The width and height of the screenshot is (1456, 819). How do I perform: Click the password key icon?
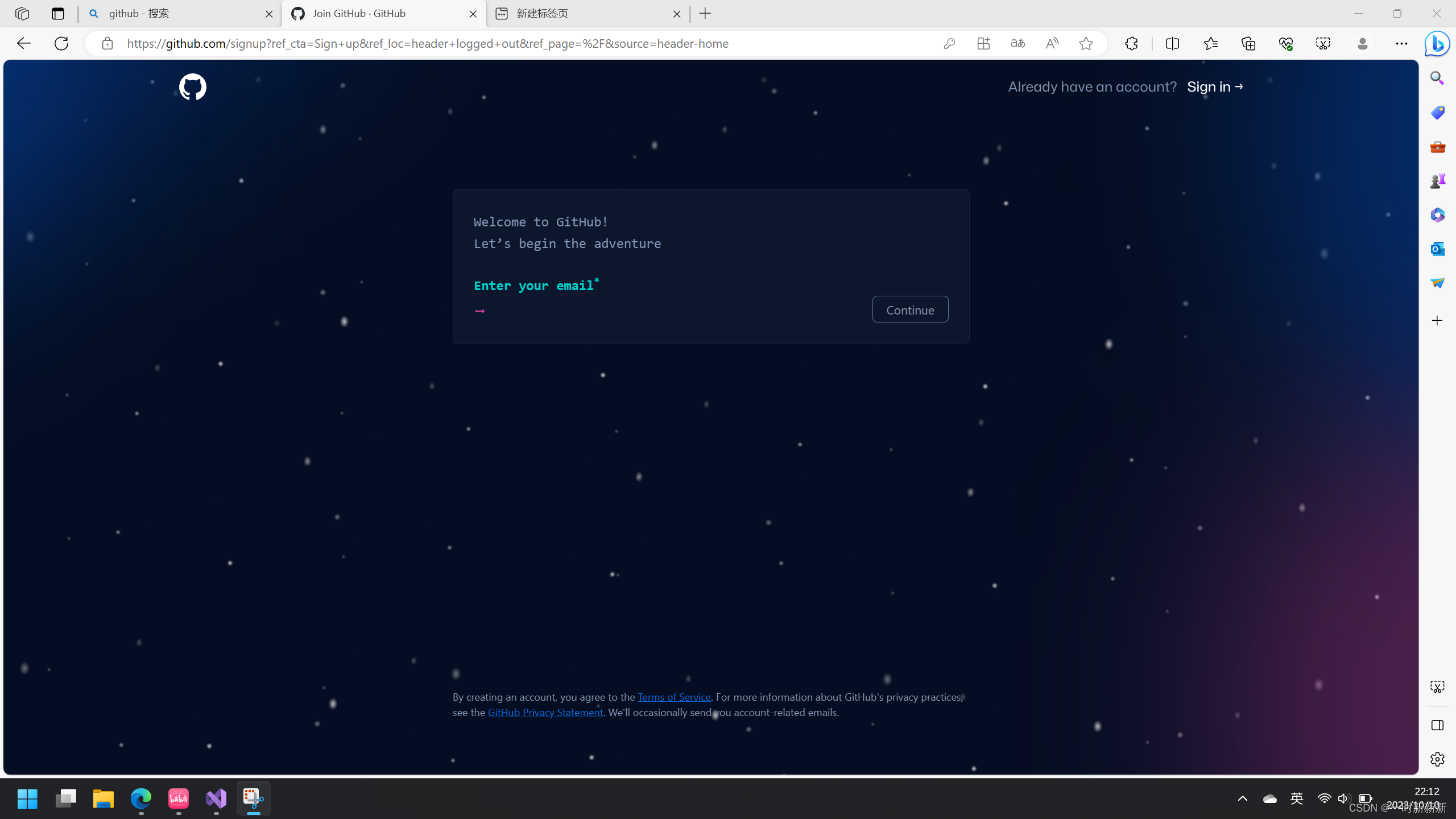click(949, 44)
